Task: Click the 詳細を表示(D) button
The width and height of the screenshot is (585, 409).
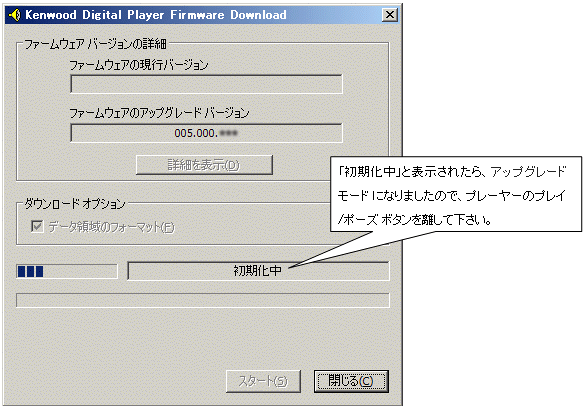Action: click(x=204, y=165)
